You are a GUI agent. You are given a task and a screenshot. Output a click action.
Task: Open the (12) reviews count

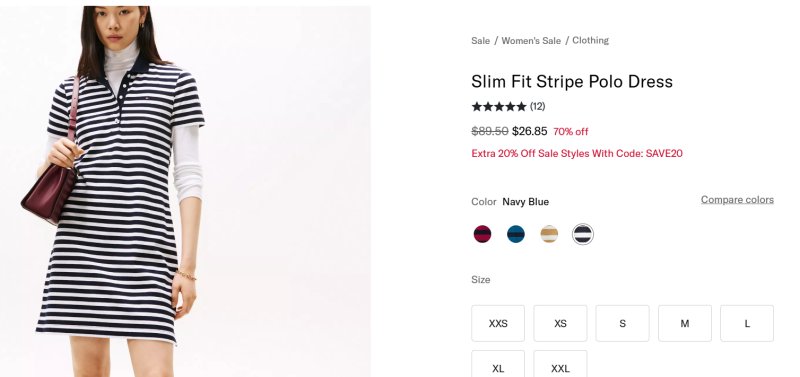(537, 106)
